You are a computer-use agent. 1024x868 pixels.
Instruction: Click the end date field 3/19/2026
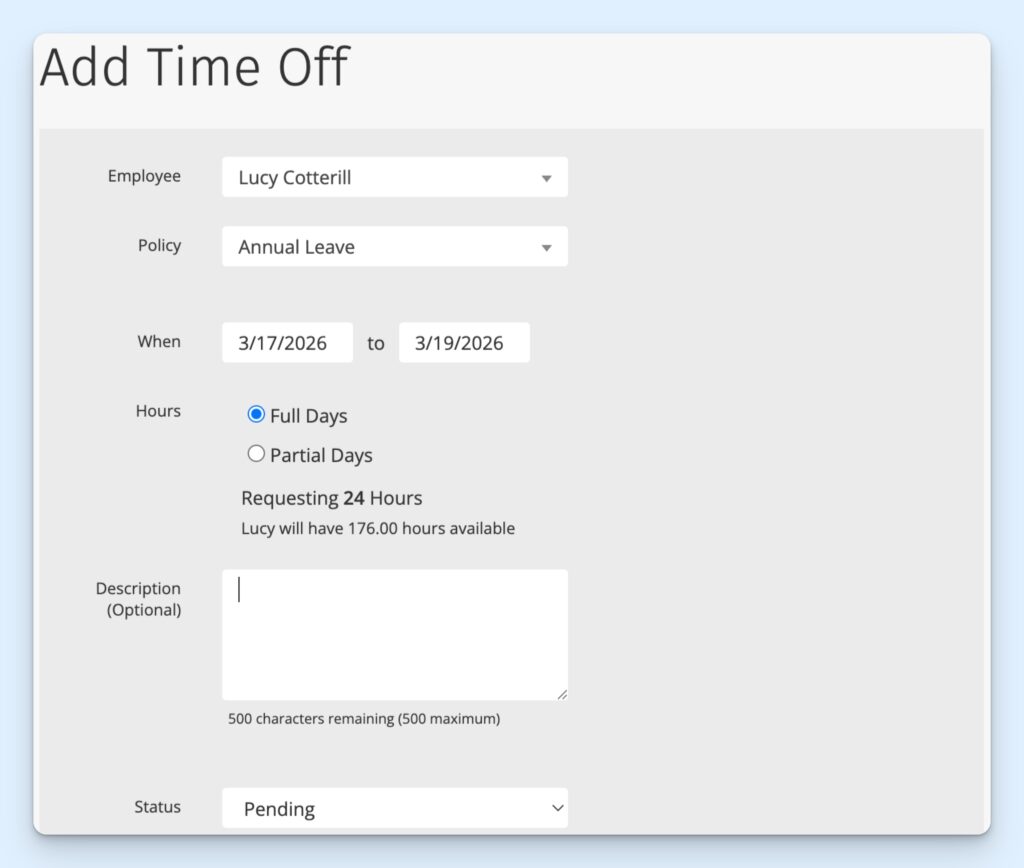[x=464, y=342]
